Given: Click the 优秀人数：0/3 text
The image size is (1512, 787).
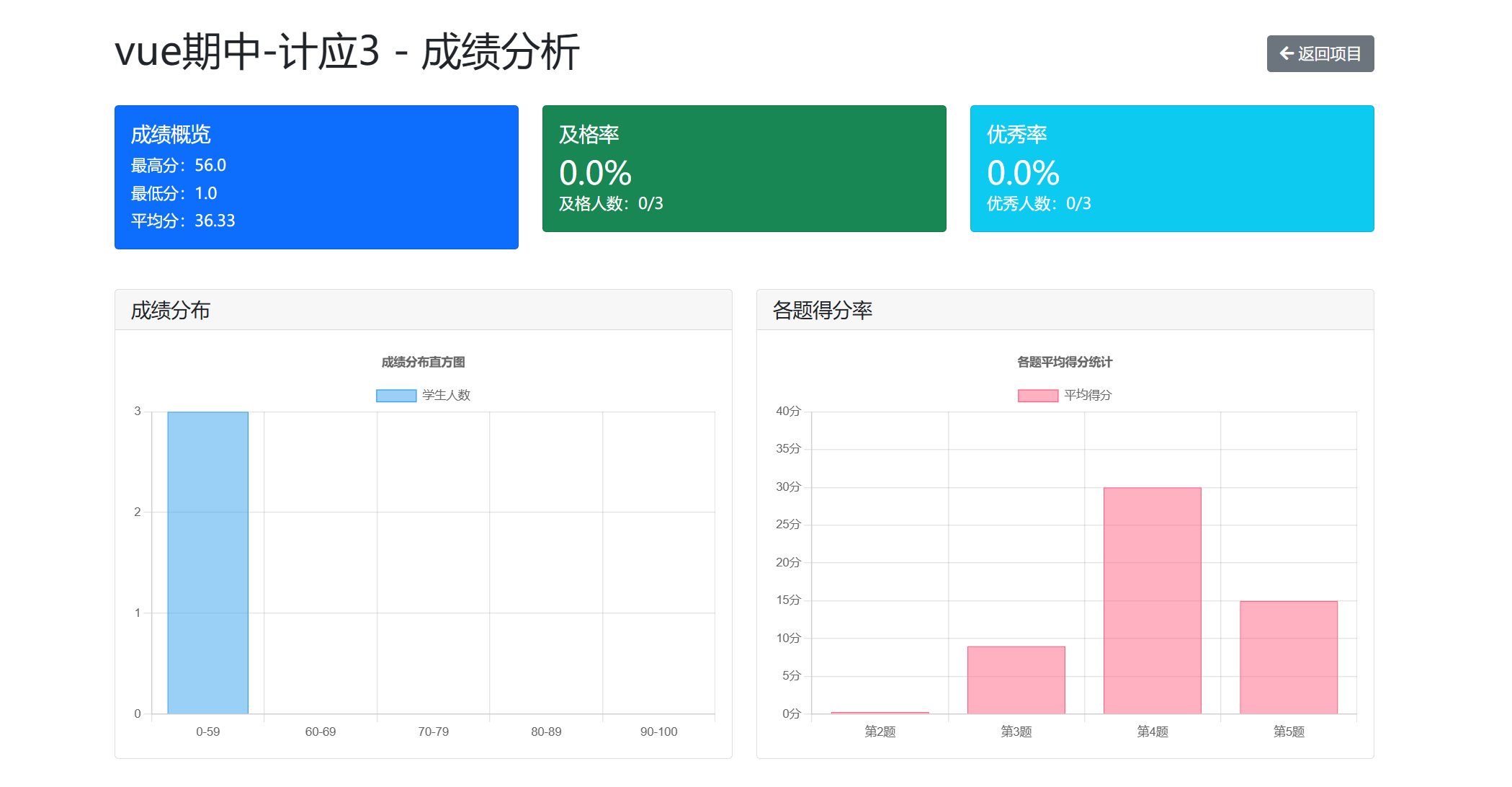Looking at the screenshot, I should (1039, 204).
